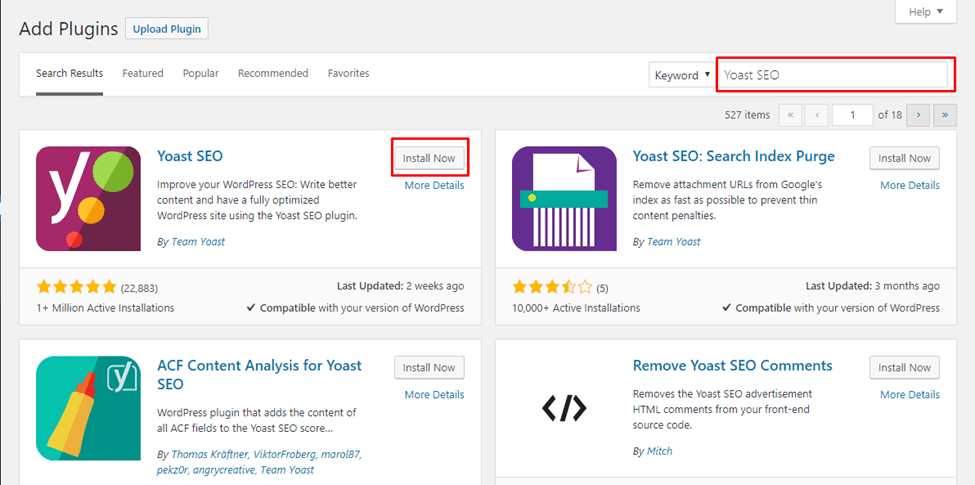Click the Yoast SEO plugin logo thumbnail
975x485 pixels.
pos(88,198)
